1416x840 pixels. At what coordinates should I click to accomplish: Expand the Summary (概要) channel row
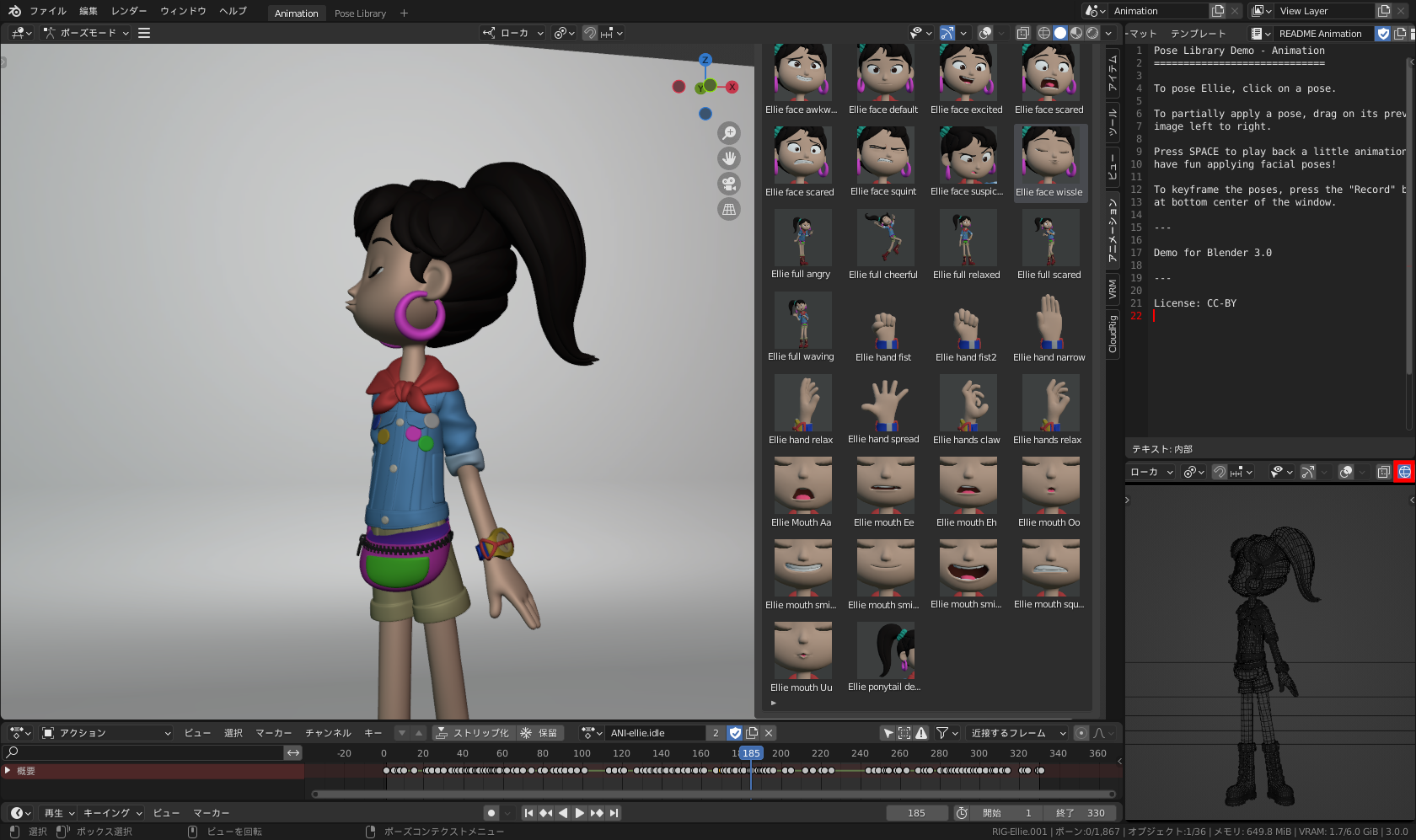pos(8,771)
